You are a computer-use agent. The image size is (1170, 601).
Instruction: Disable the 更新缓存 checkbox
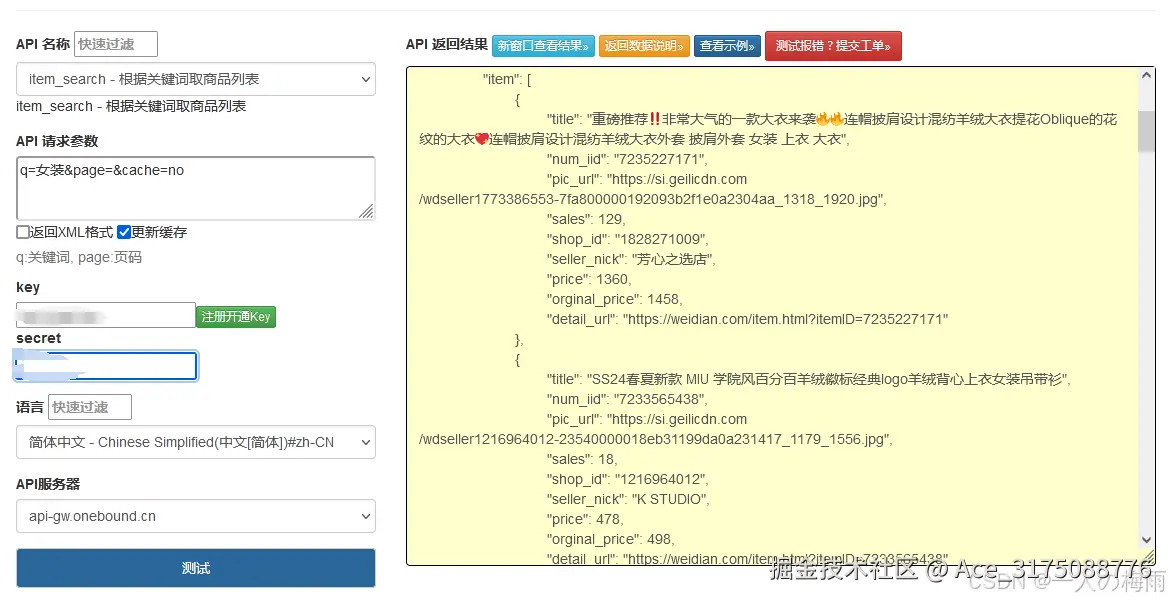[x=124, y=231]
